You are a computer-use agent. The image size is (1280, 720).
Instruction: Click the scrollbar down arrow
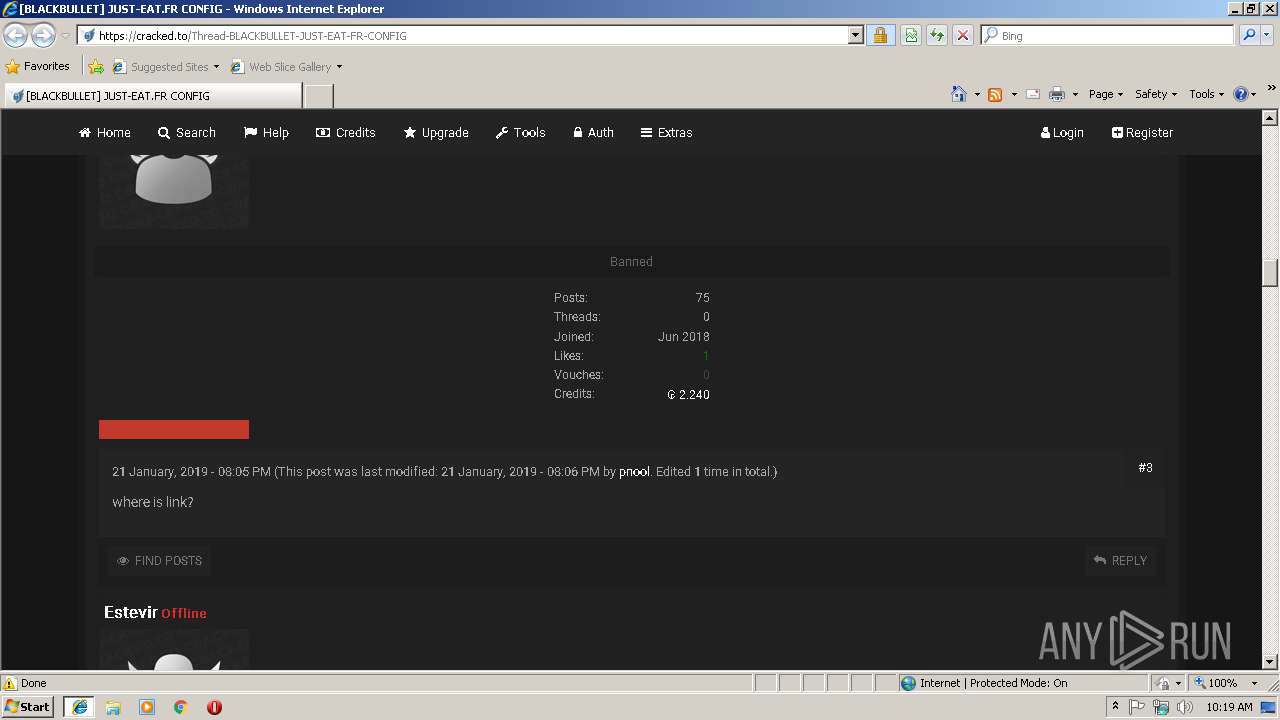tap(1270, 661)
